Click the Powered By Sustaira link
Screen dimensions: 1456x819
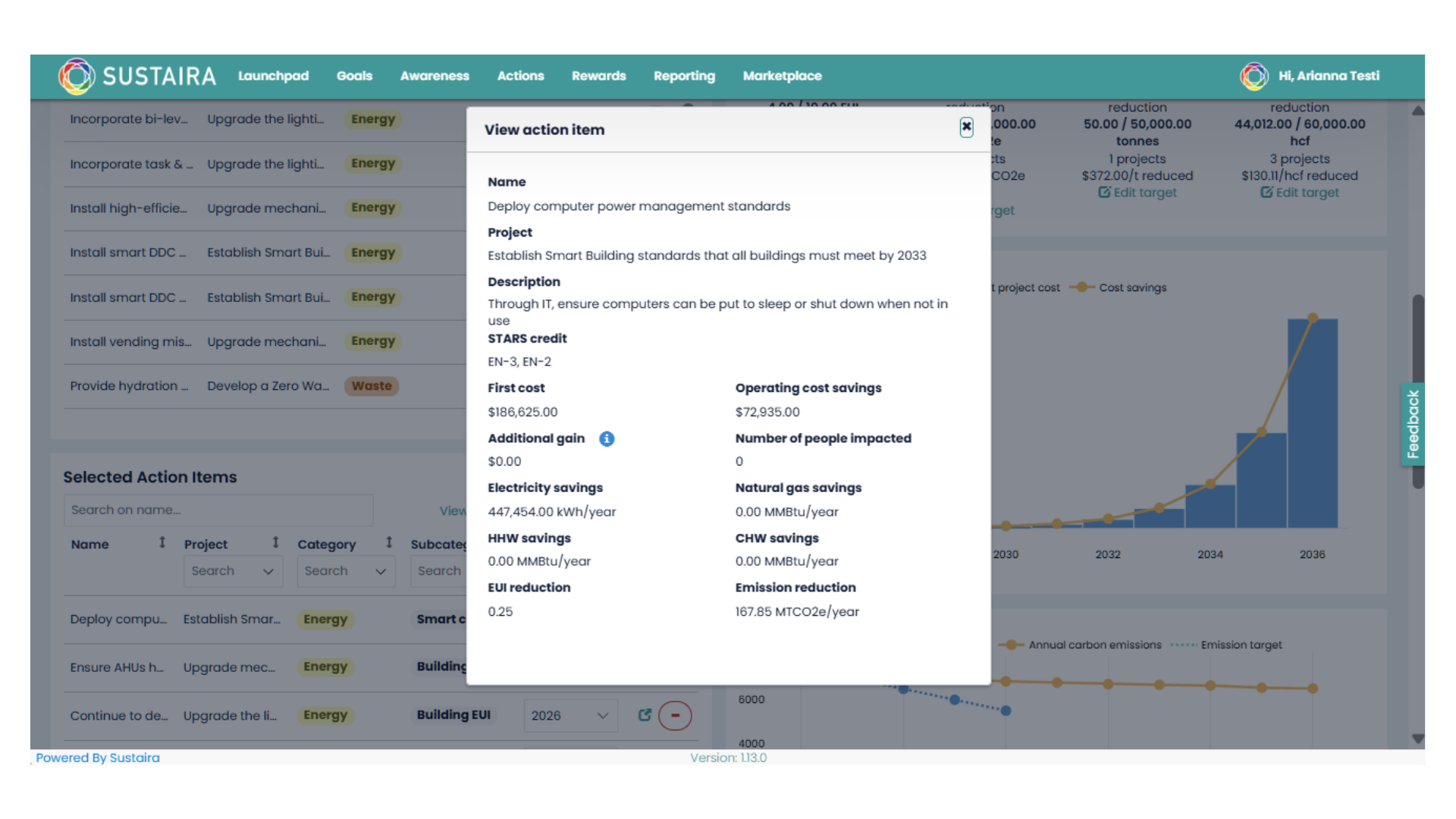pyautogui.click(x=97, y=758)
